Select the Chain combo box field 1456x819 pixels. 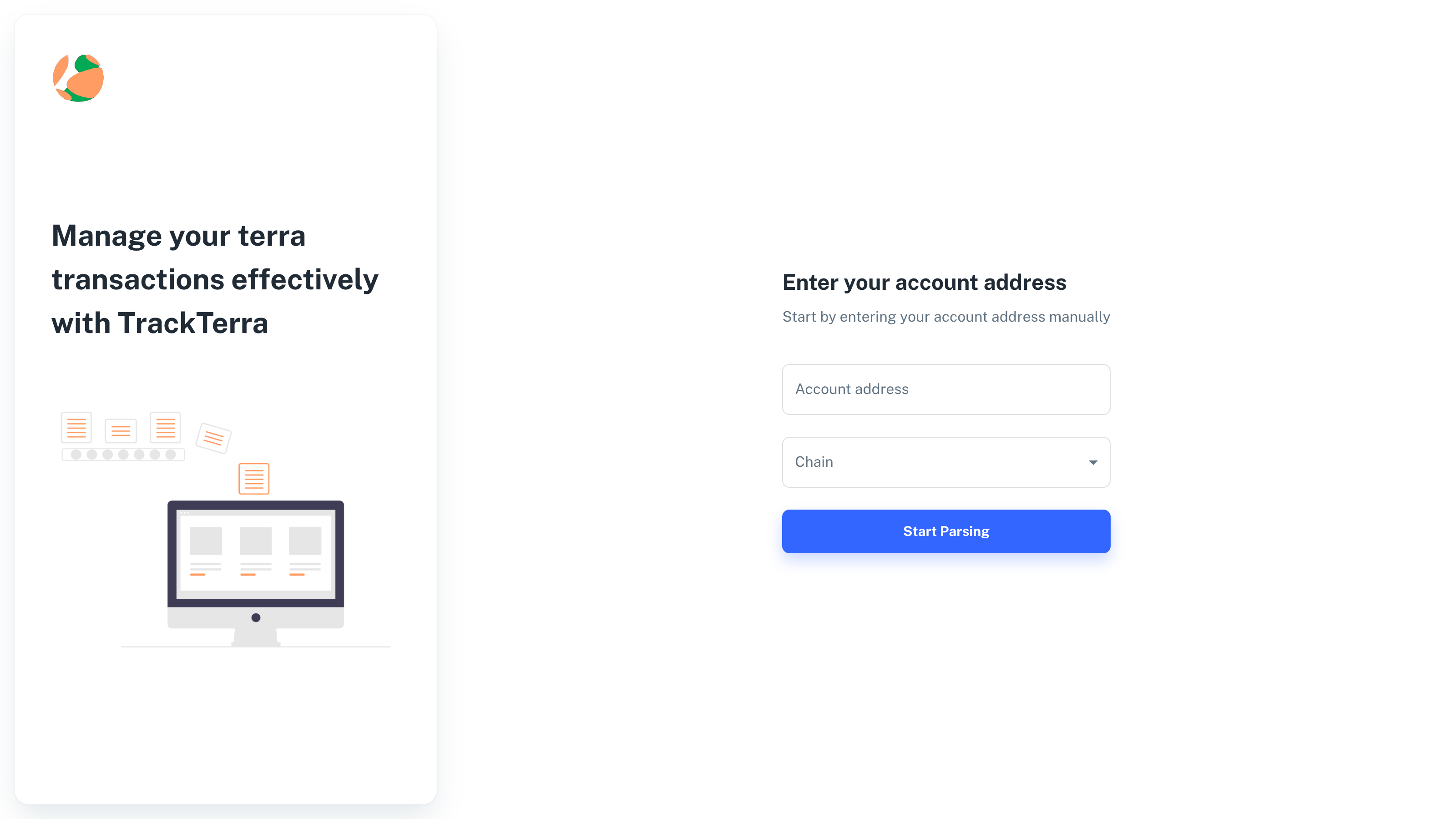946,462
